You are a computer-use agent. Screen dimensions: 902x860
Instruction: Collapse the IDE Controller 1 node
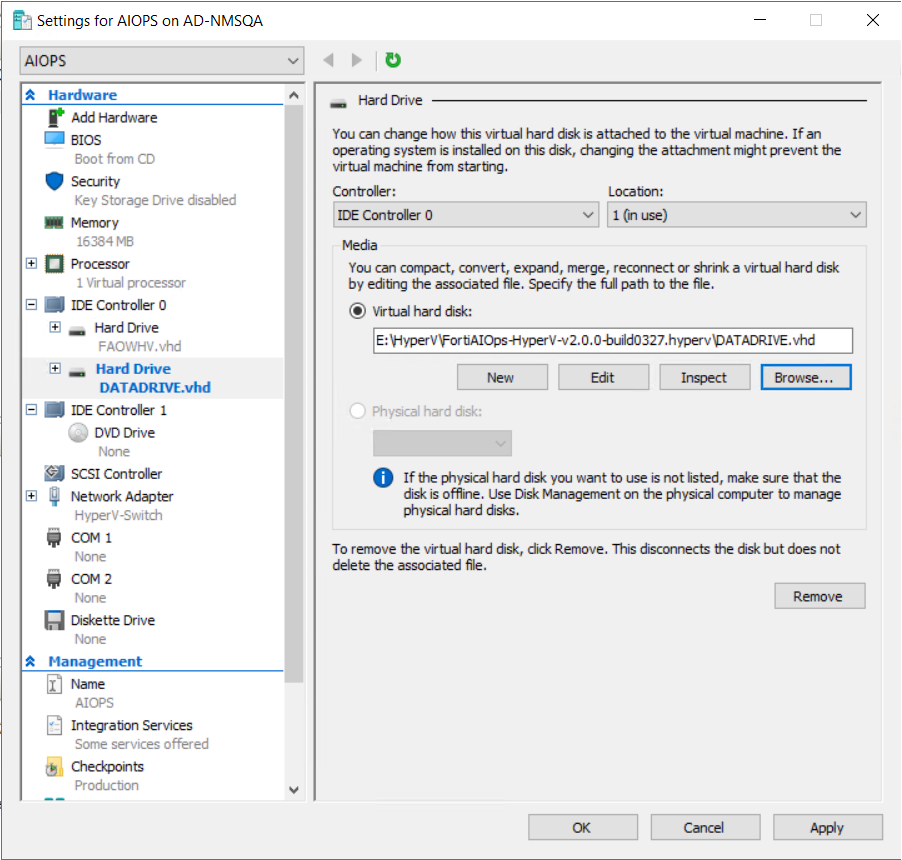[x=32, y=410]
